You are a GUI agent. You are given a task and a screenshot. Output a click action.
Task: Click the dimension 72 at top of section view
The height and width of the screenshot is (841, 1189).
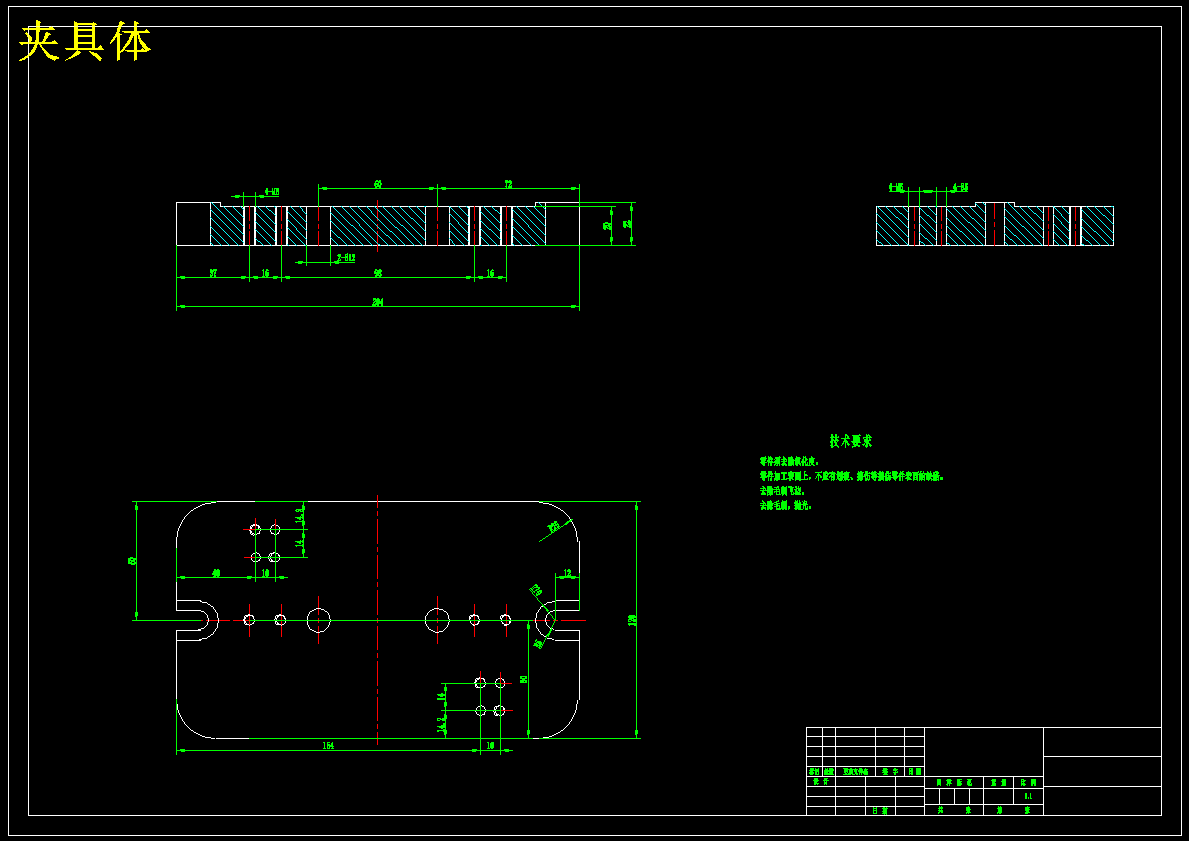pyautogui.click(x=508, y=184)
